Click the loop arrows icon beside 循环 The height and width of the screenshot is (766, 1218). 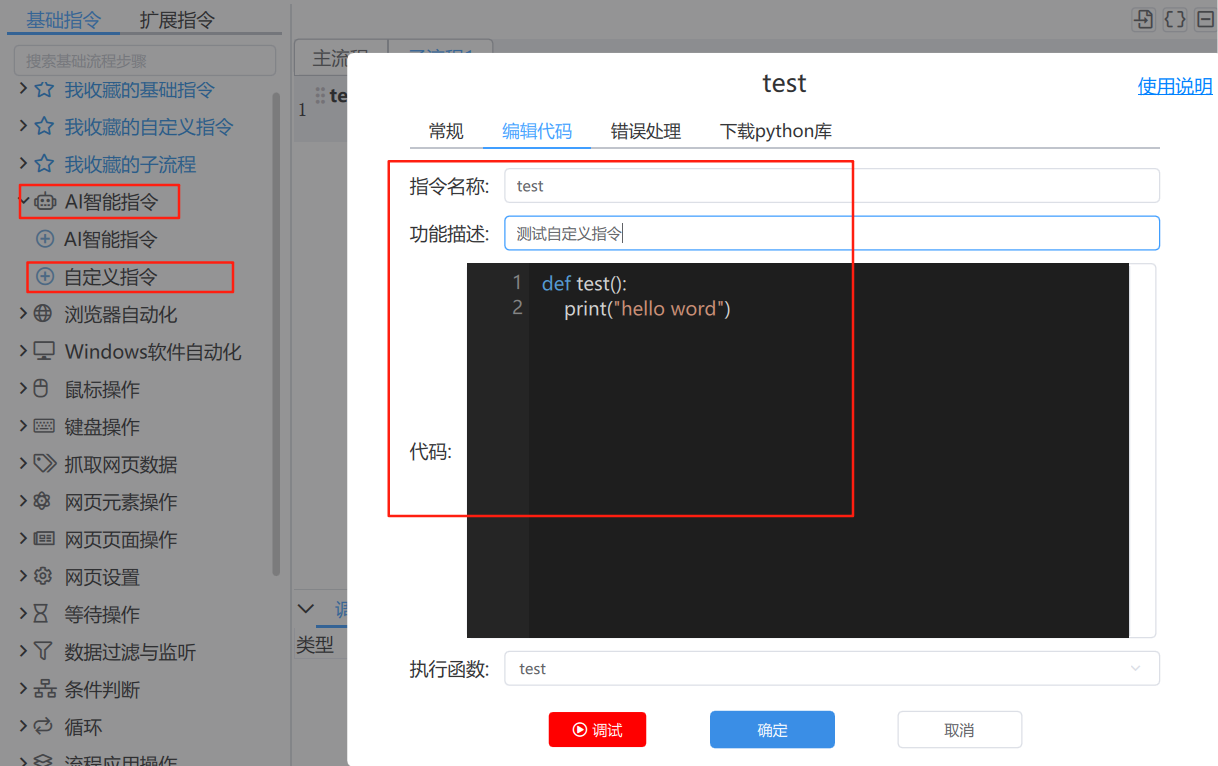point(43,726)
